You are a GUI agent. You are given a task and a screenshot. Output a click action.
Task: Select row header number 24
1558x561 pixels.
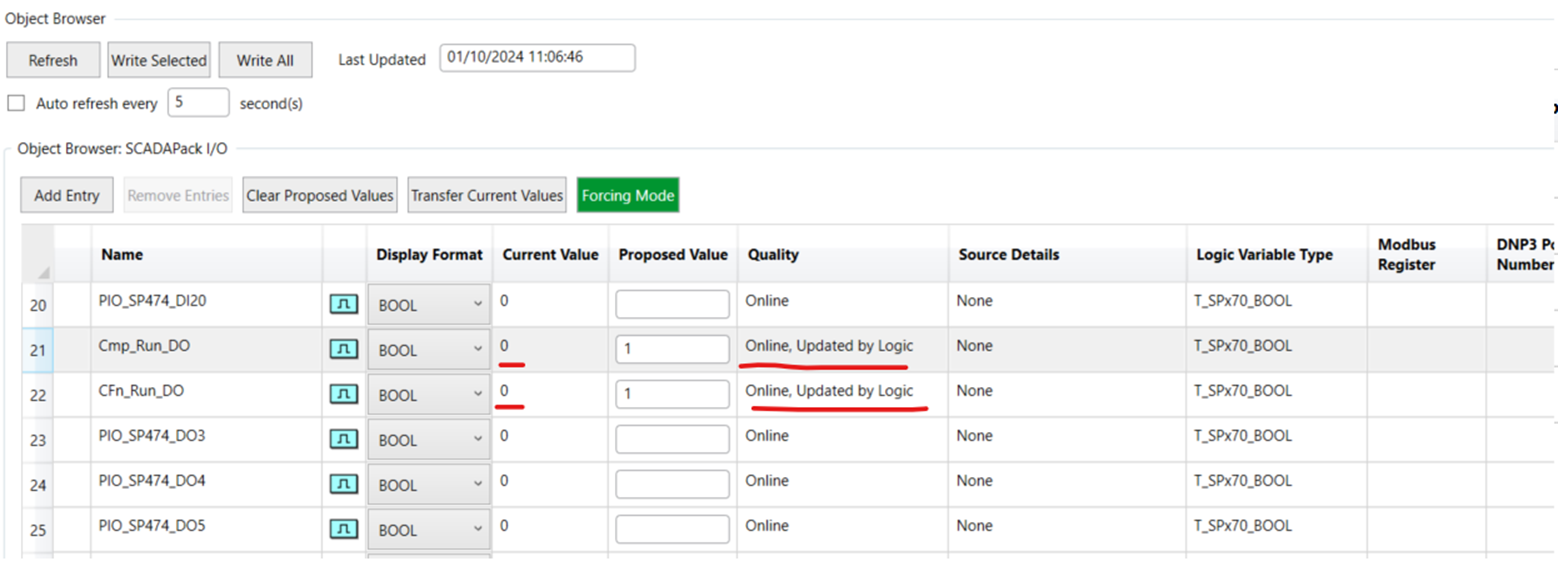coord(38,485)
